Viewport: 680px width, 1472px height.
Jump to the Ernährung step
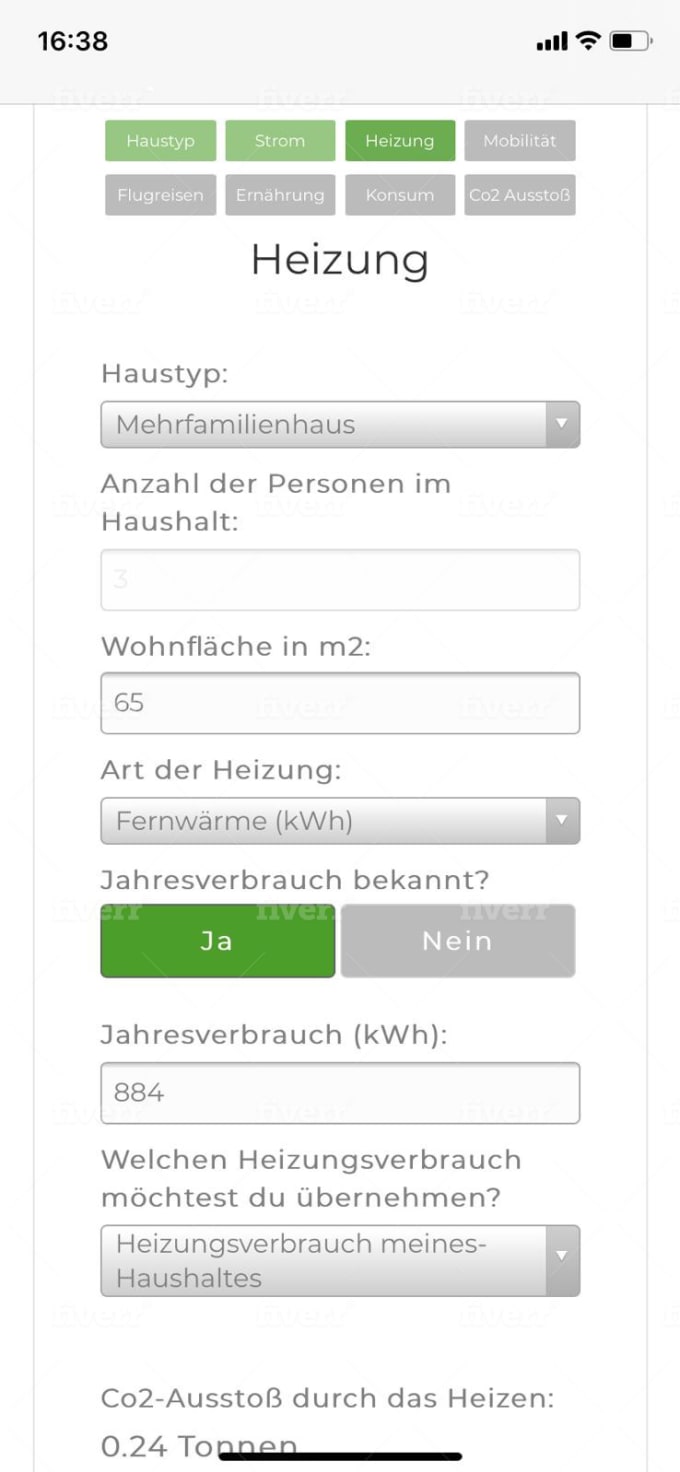(x=280, y=195)
